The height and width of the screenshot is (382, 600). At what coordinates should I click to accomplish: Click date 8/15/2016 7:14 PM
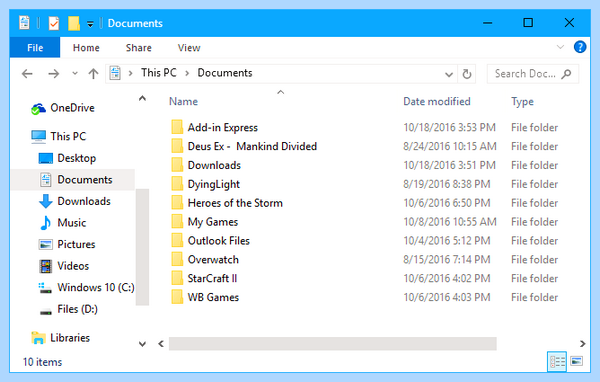tap(447, 260)
